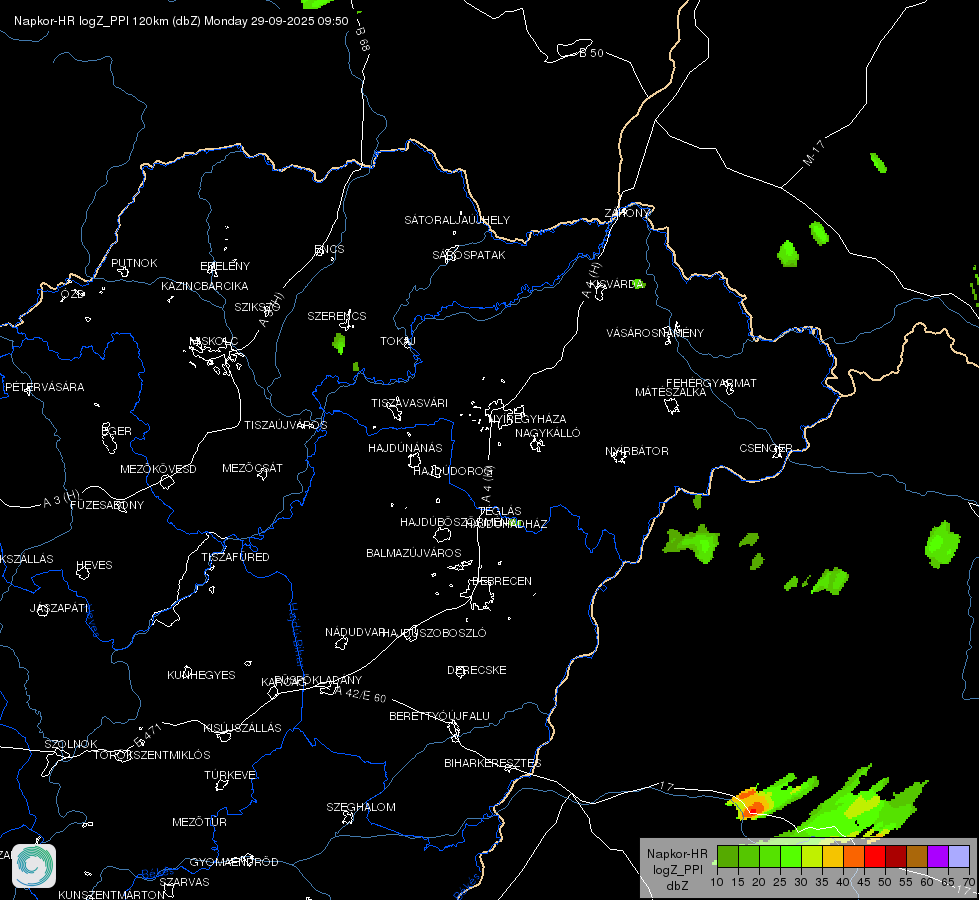The image size is (979, 900).
Task: Click the TISZAFÜRED town label
Action: pos(235,556)
